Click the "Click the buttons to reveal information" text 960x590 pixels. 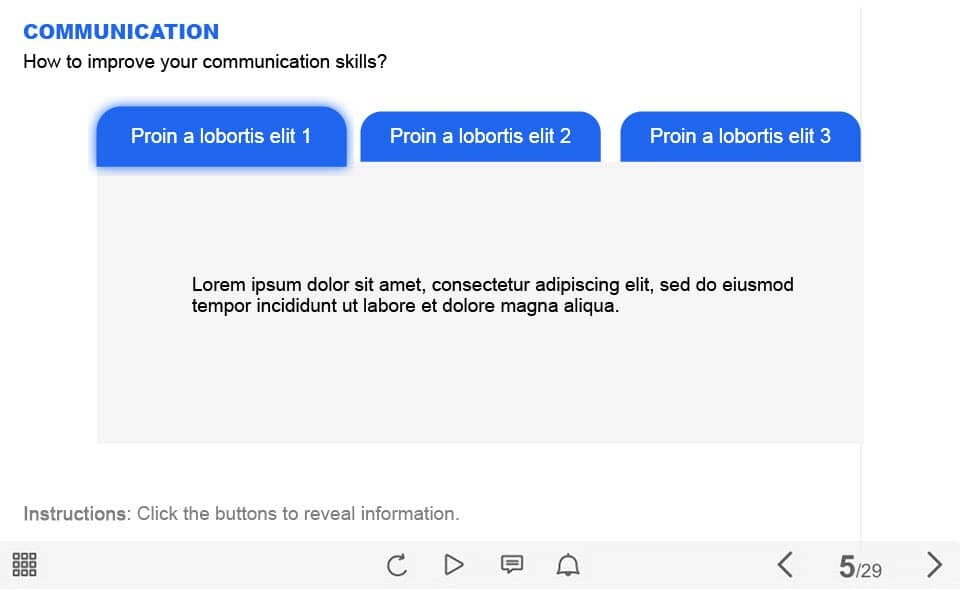tap(298, 514)
